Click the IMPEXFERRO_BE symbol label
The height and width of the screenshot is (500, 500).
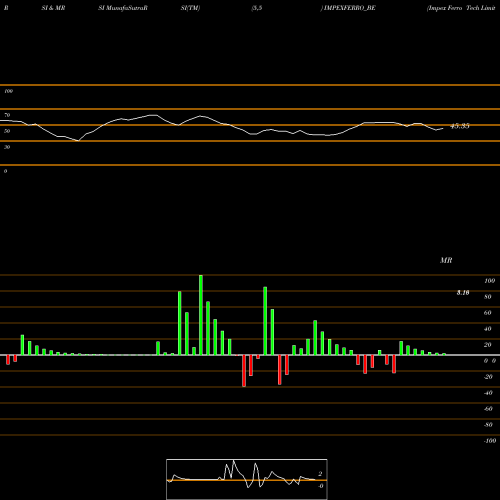[349, 8]
